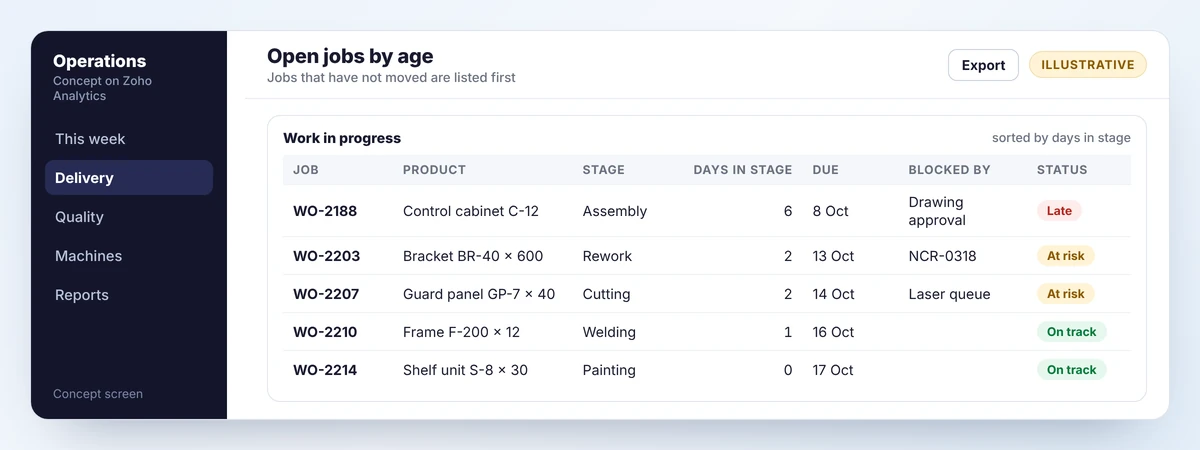Click the sorted by days in stage label
The height and width of the screenshot is (450, 1200).
tap(1061, 138)
